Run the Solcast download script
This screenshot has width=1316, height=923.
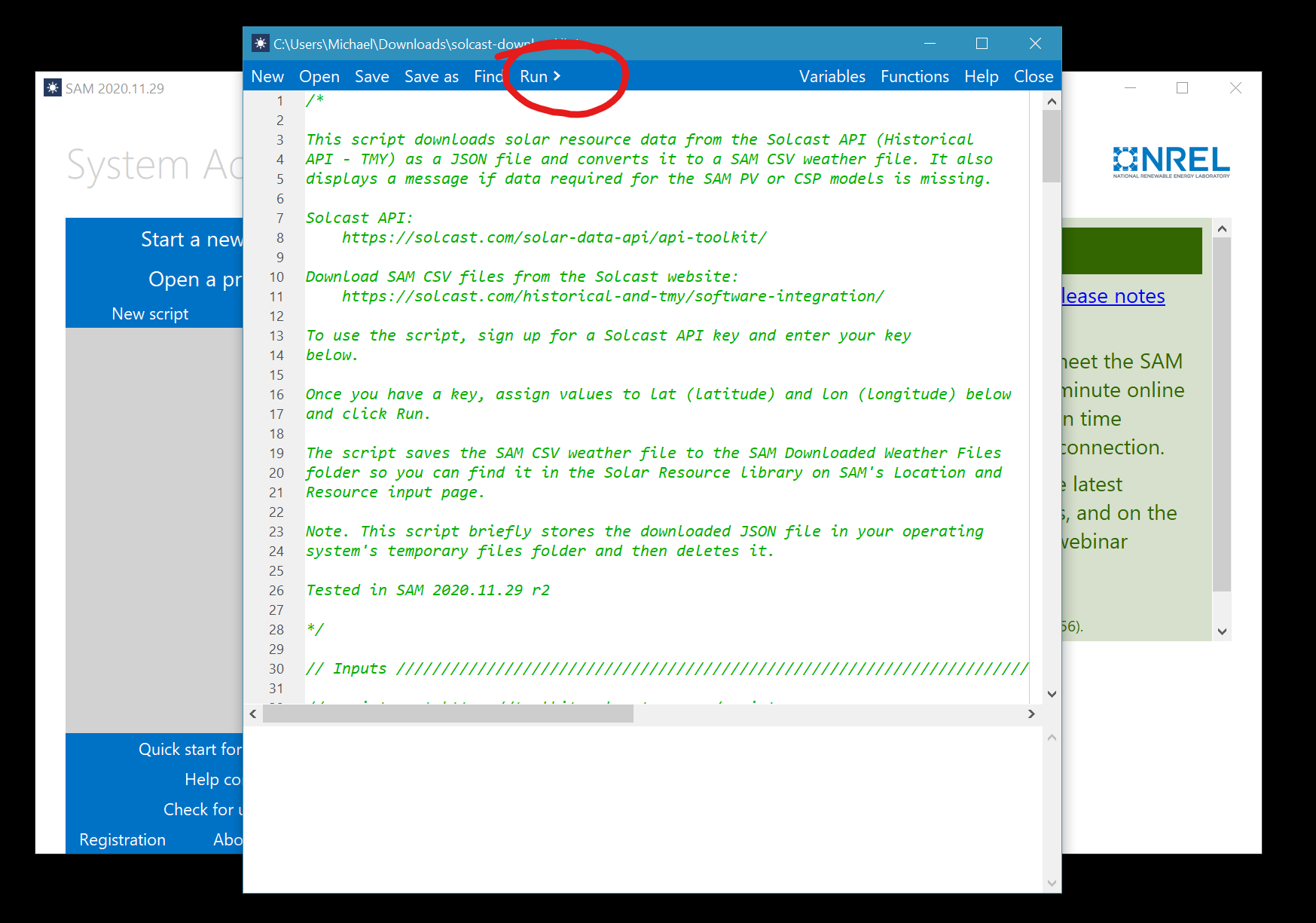tap(540, 76)
